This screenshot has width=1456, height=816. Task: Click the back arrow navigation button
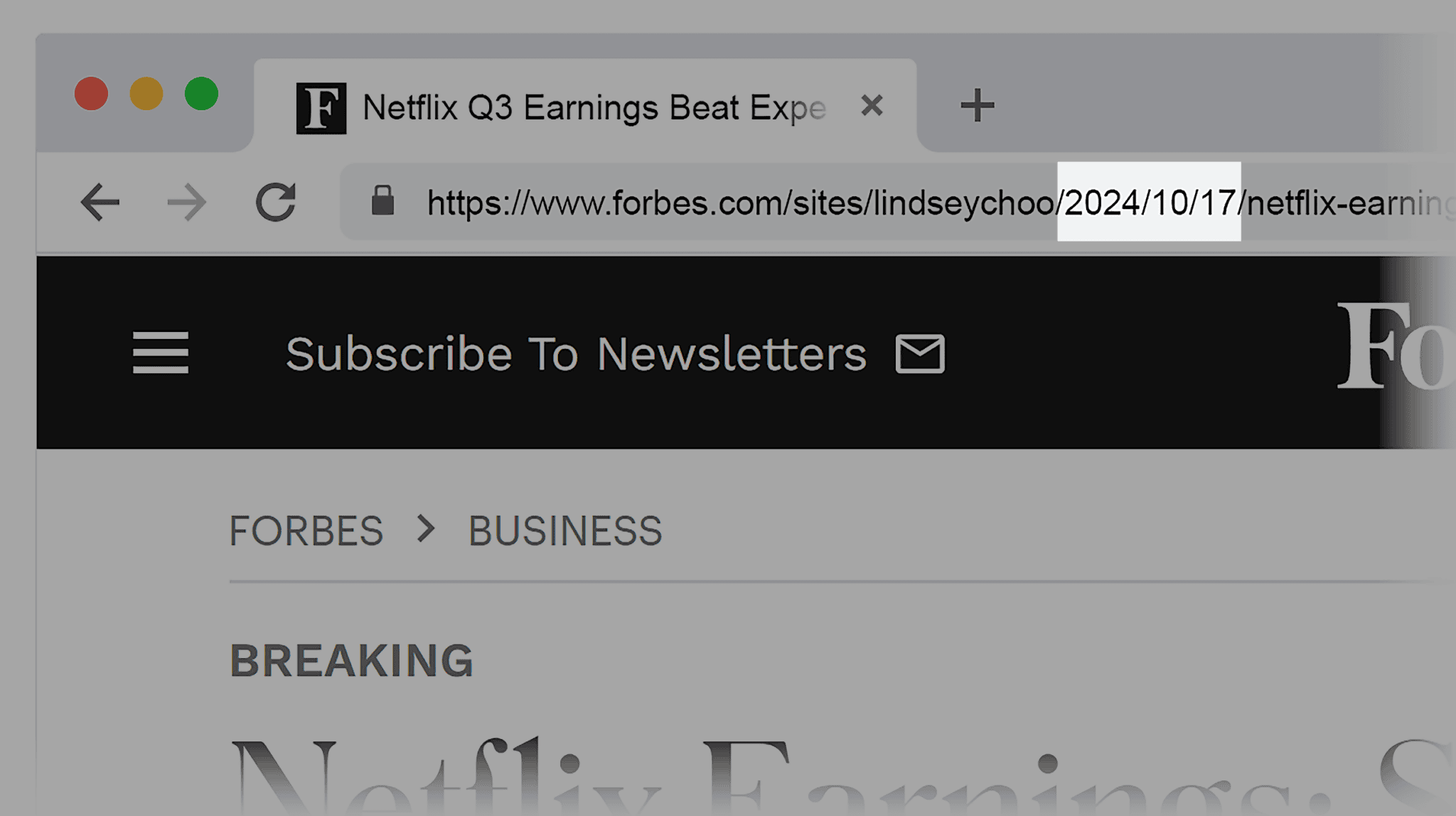(100, 203)
